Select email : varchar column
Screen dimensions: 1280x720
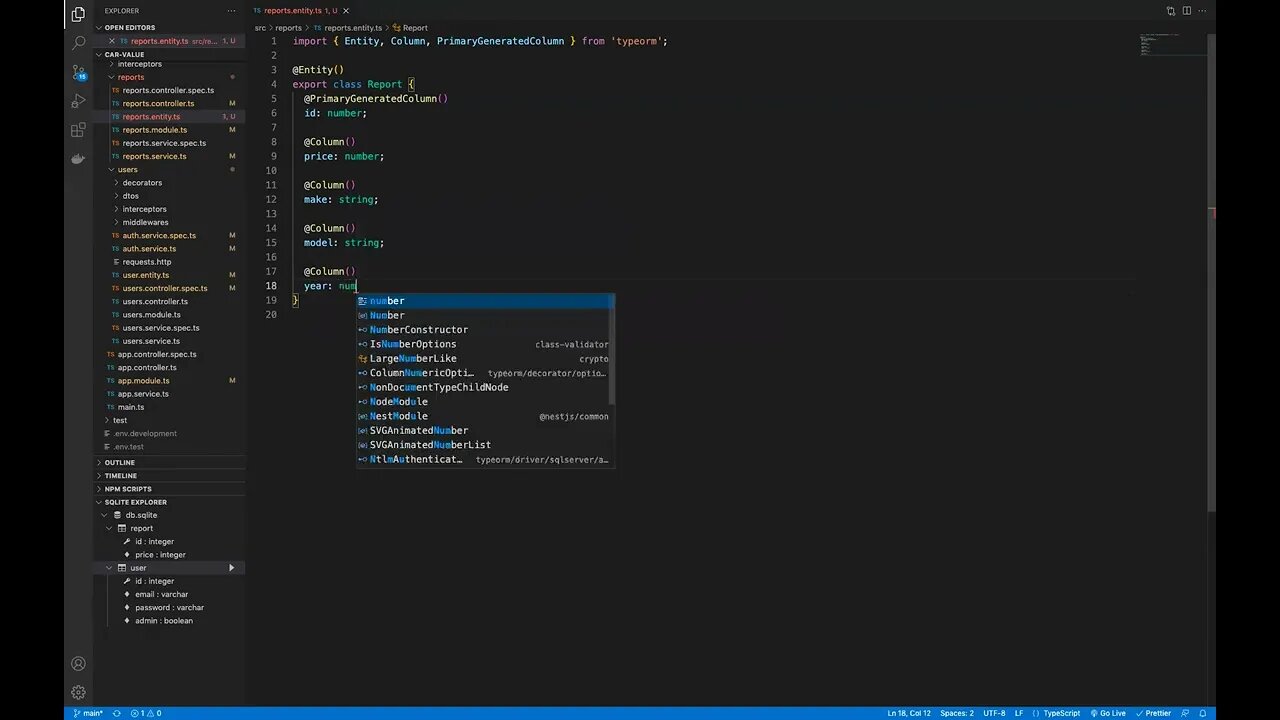coord(161,594)
